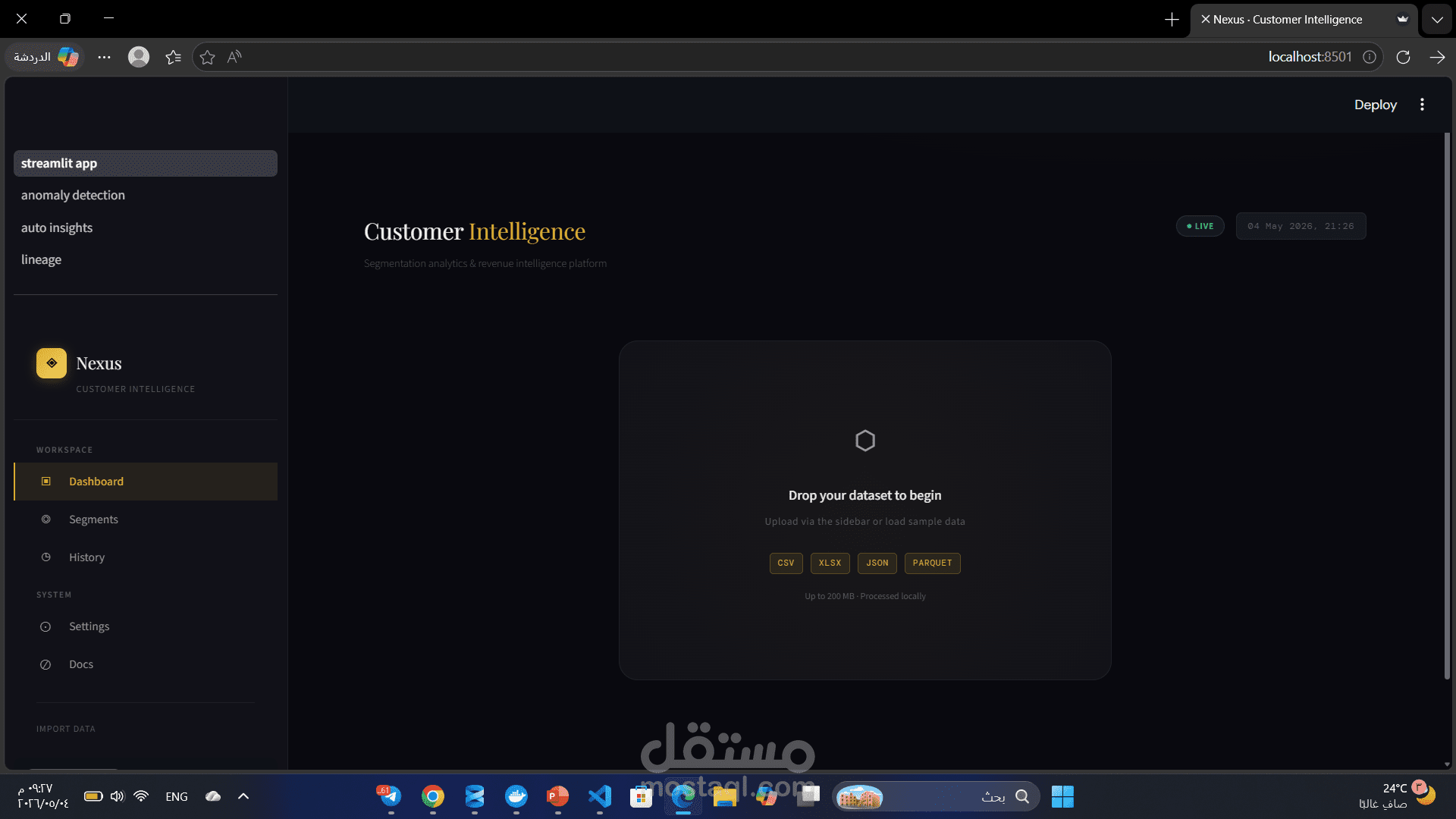The image size is (1456, 819).
Task: Open a new browser tab
Action: tap(1172, 20)
